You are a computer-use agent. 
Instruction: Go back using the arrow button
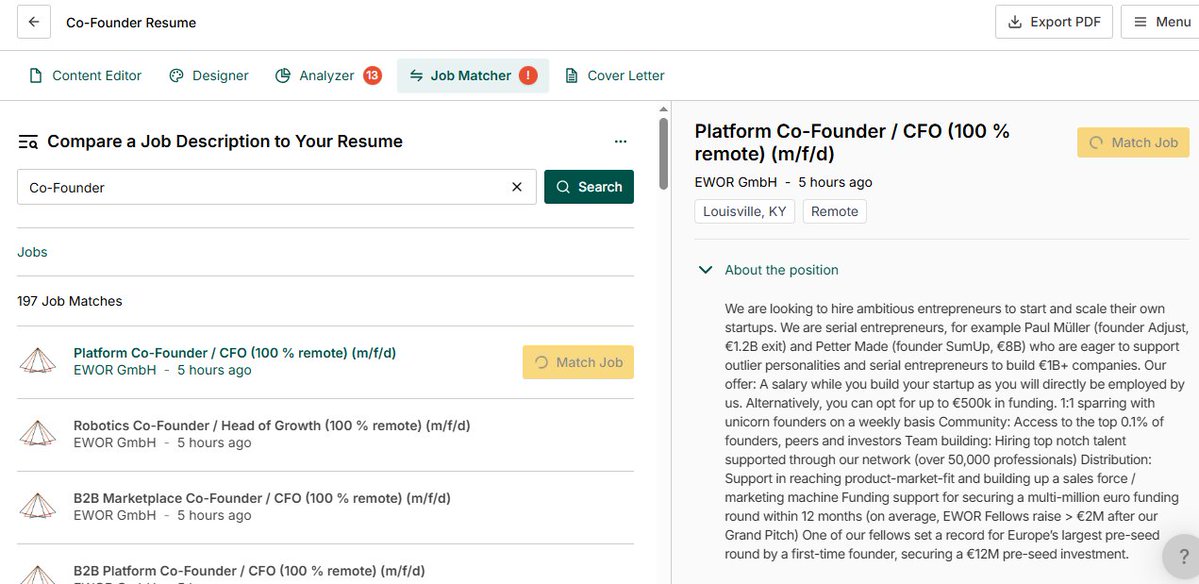pos(34,22)
